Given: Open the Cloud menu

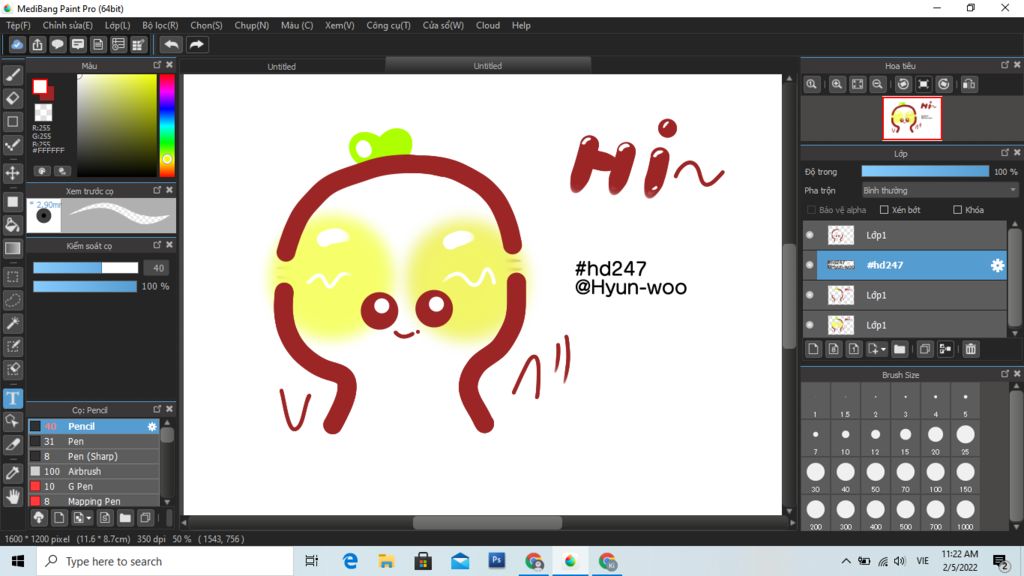Looking at the screenshot, I should click(488, 25).
